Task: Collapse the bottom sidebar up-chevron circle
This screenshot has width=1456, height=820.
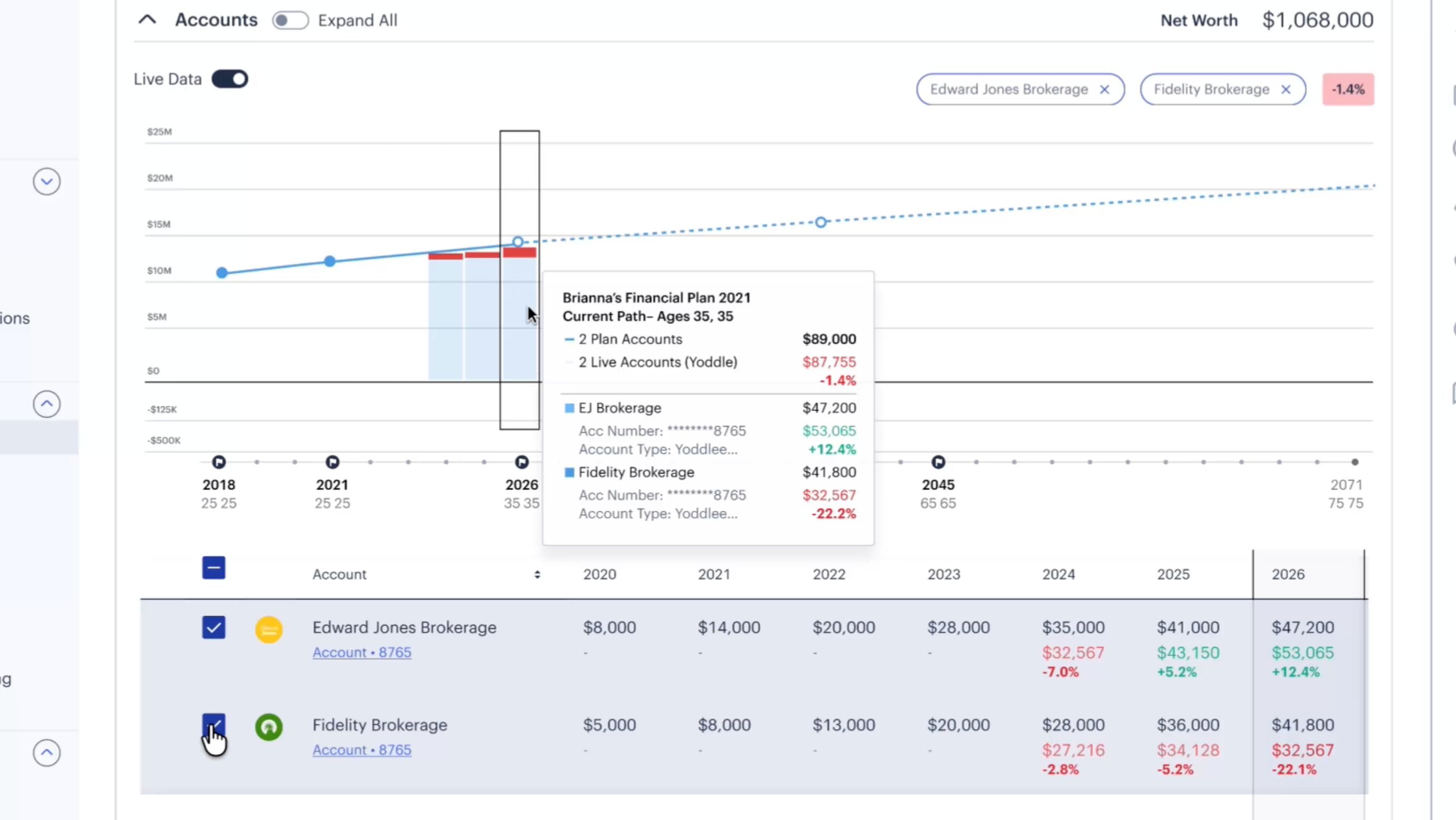Action: pos(46,753)
